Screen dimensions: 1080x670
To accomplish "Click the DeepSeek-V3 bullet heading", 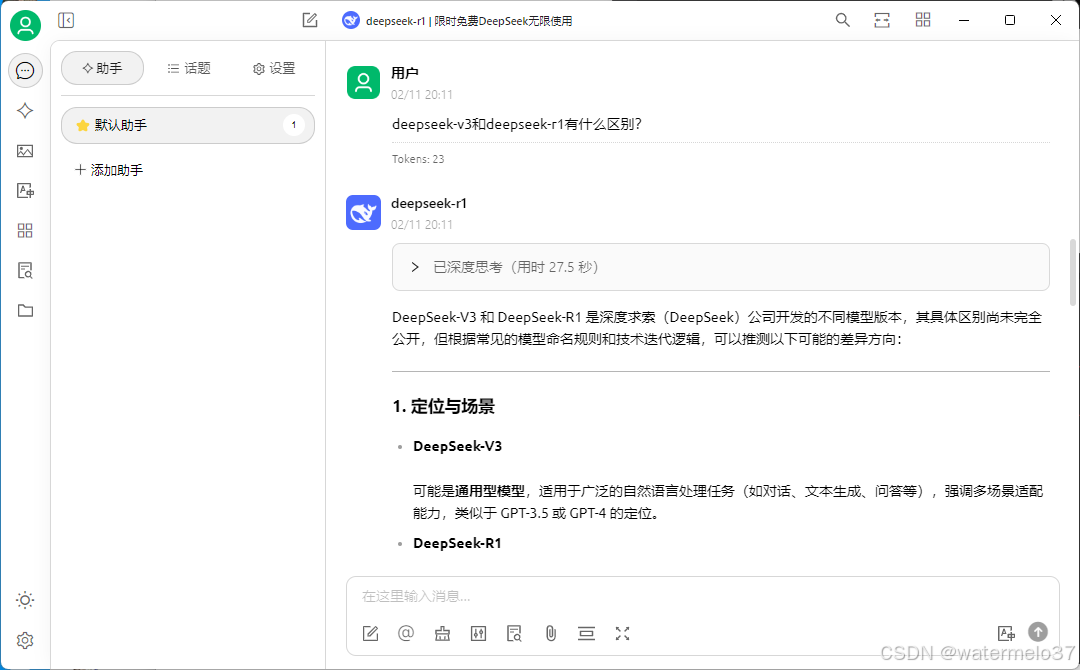I will tap(457, 446).
